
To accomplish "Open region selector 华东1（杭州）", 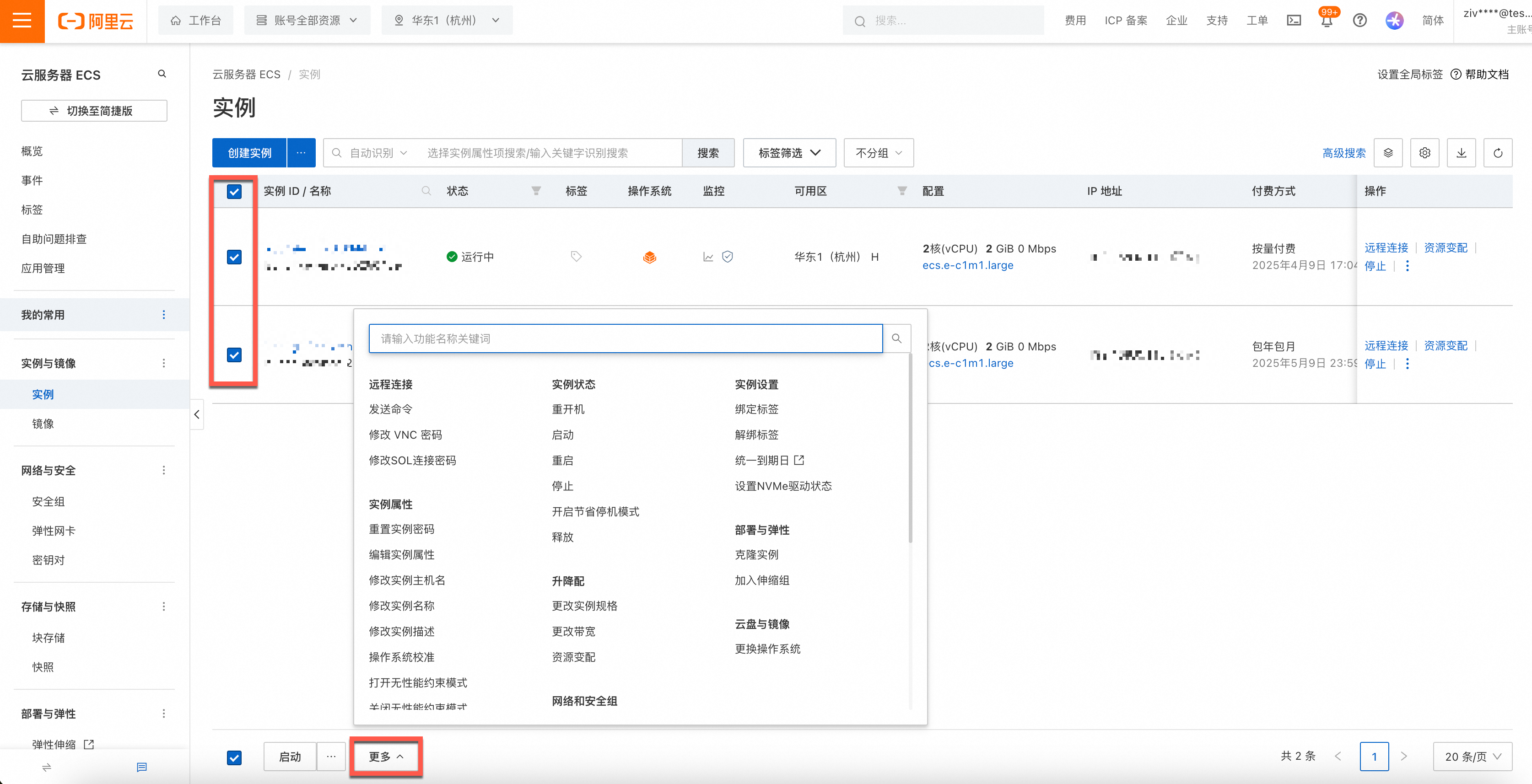I will (x=447, y=21).
